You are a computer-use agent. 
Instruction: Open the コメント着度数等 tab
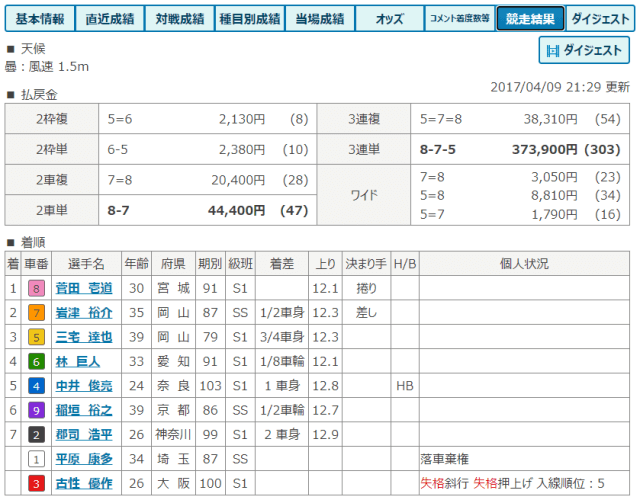(459, 18)
